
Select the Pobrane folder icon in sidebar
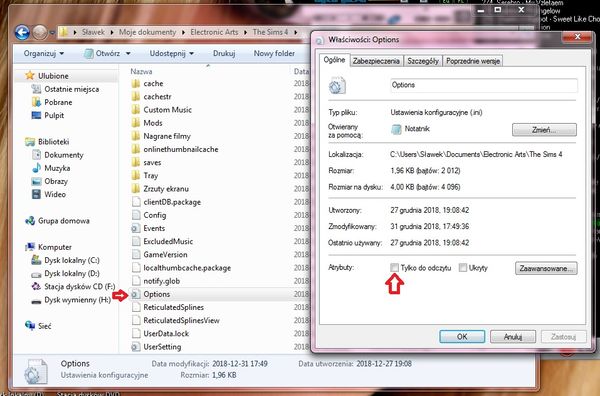pos(36,102)
